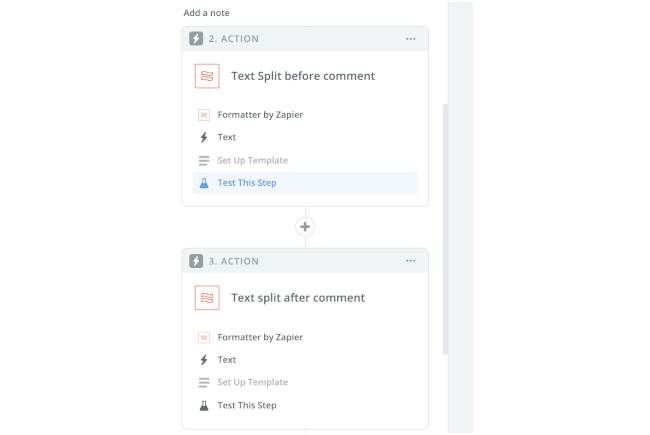Click the flask icon in step 3
This screenshot has width=650, height=435.
[204, 405]
